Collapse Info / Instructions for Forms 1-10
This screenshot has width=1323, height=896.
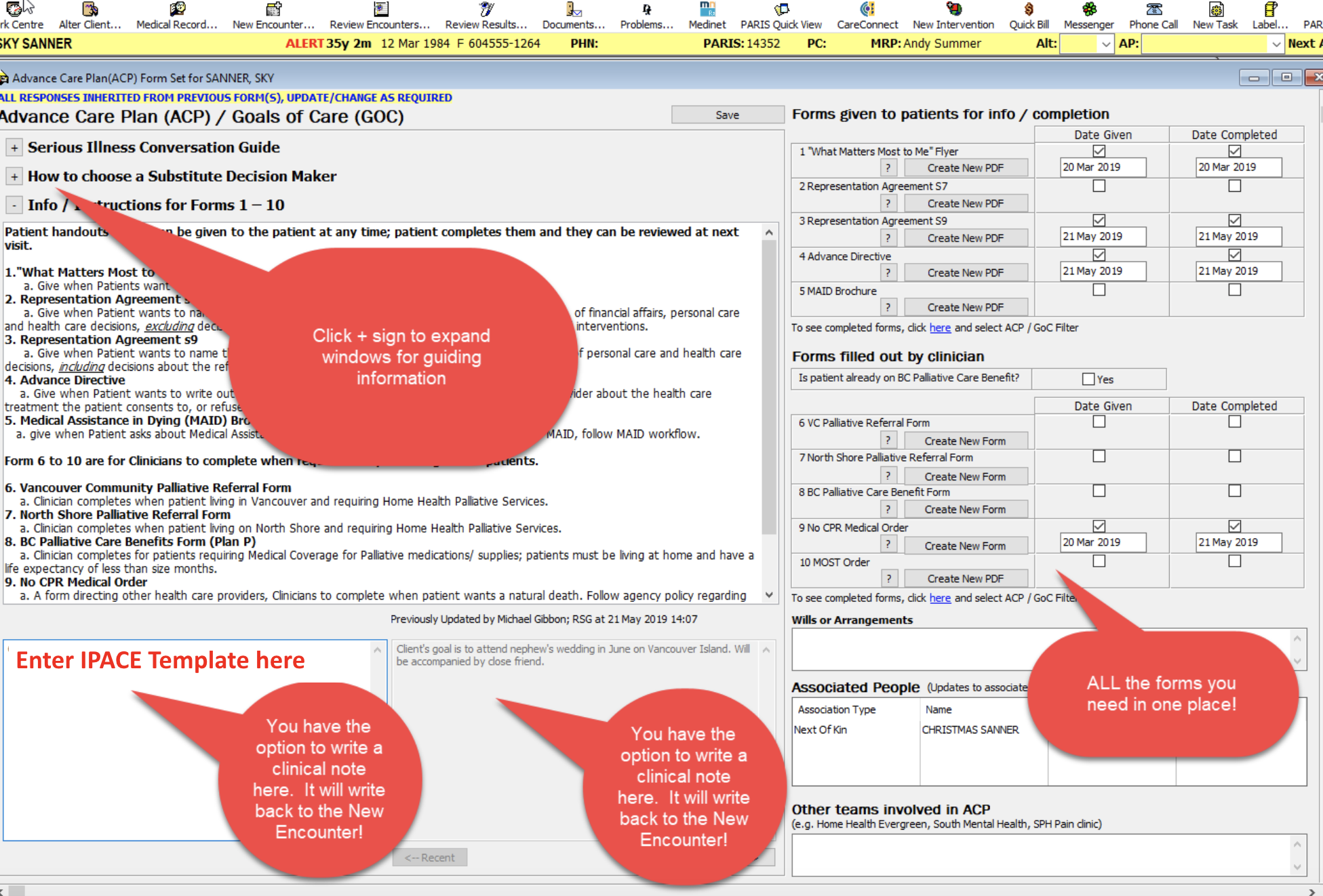pos(14,205)
